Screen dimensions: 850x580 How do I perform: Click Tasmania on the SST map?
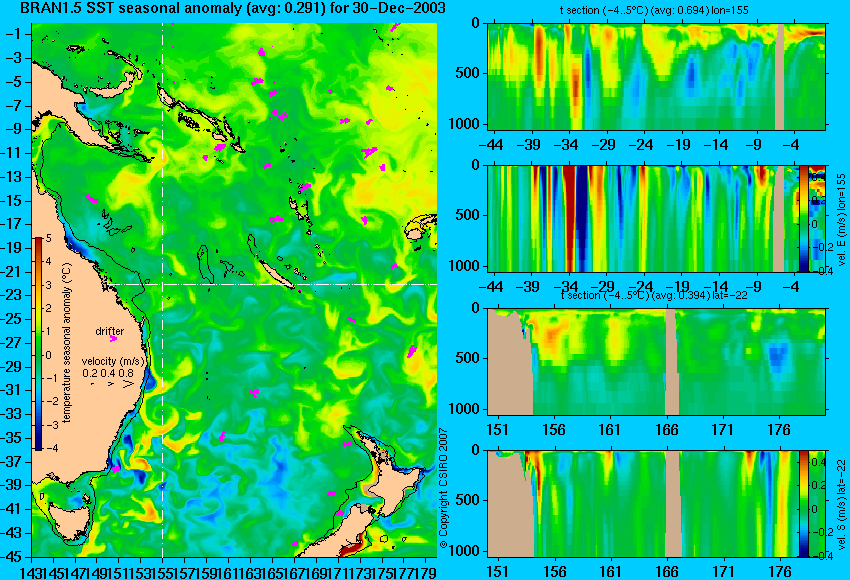coord(69,523)
